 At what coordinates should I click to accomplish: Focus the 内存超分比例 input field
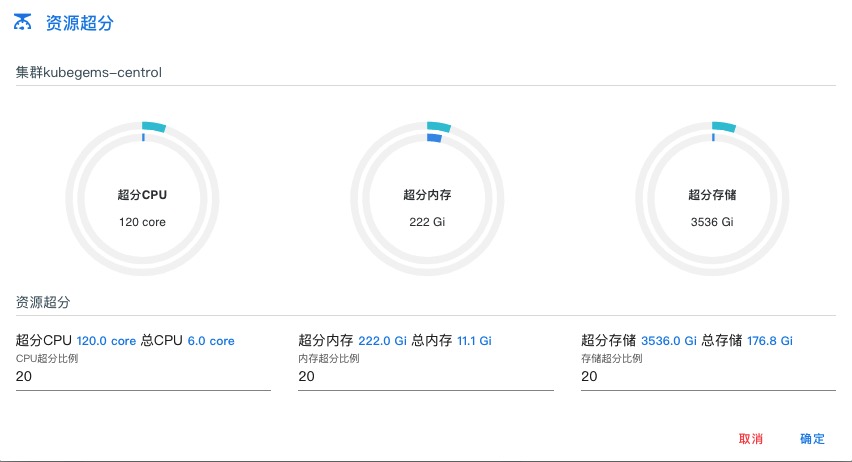click(x=425, y=376)
